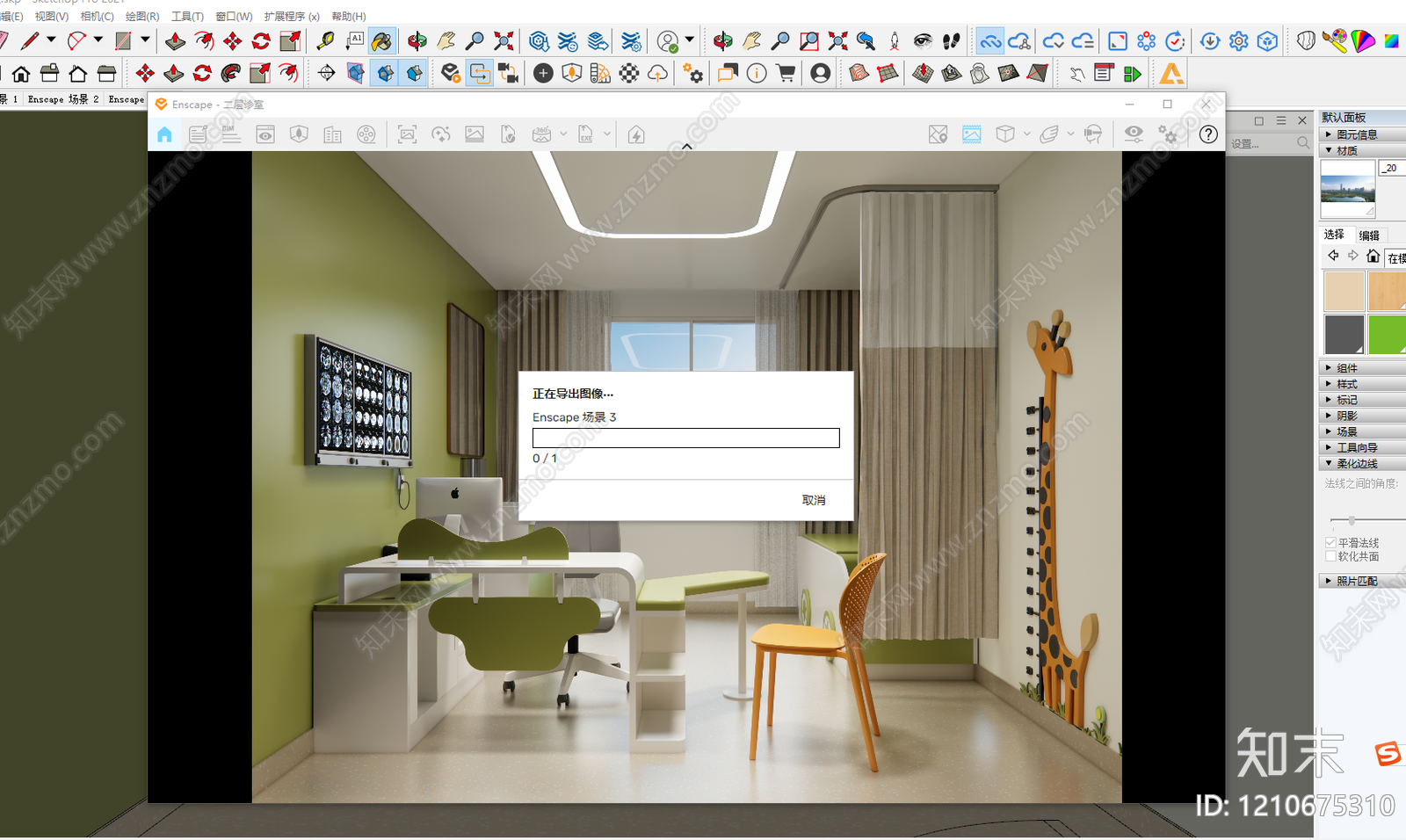
Task: Expand the 组件 panel
Action: coord(1363,368)
